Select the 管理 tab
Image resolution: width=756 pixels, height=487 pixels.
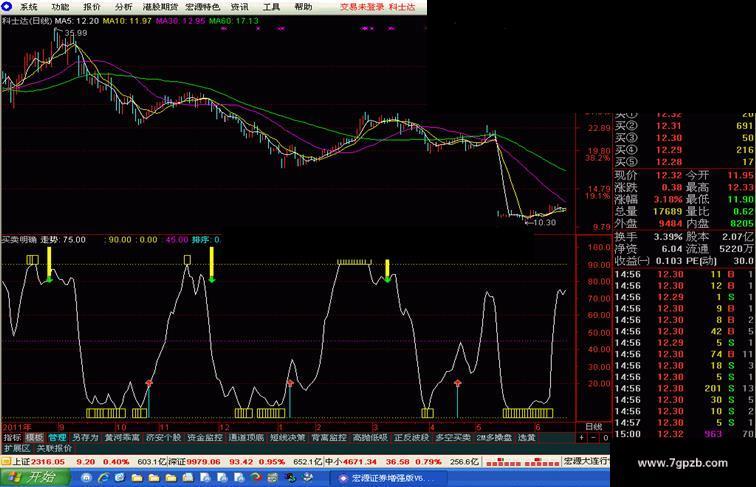click(x=57, y=437)
